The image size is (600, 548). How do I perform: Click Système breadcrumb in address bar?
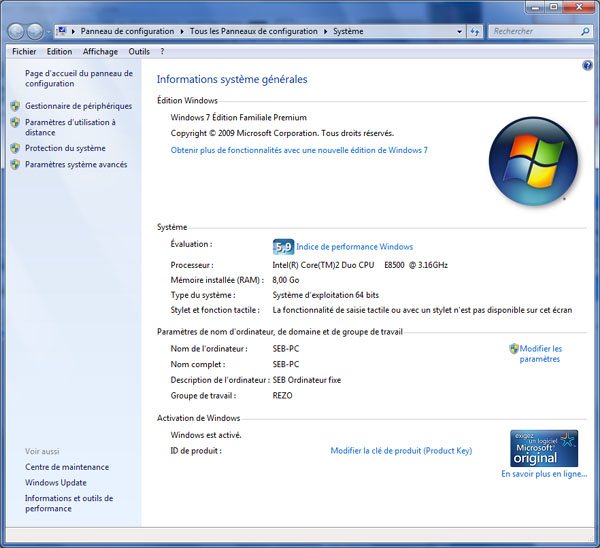point(348,31)
